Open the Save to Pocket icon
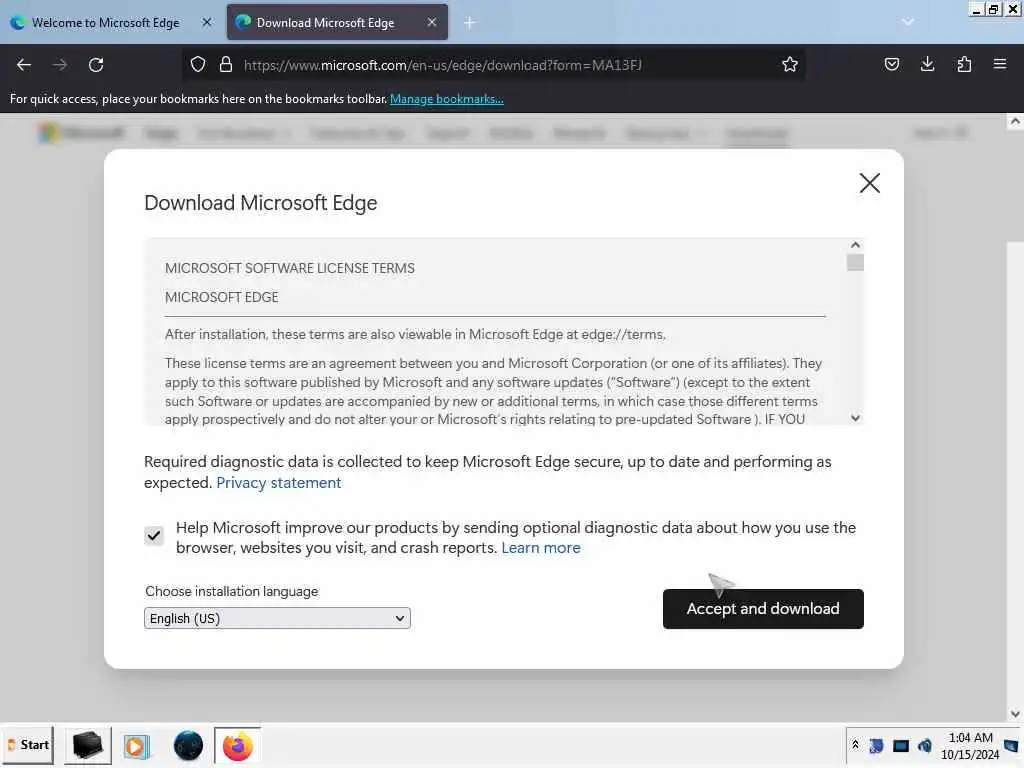This screenshot has width=1024, height=768. click(x=891, y=64)
